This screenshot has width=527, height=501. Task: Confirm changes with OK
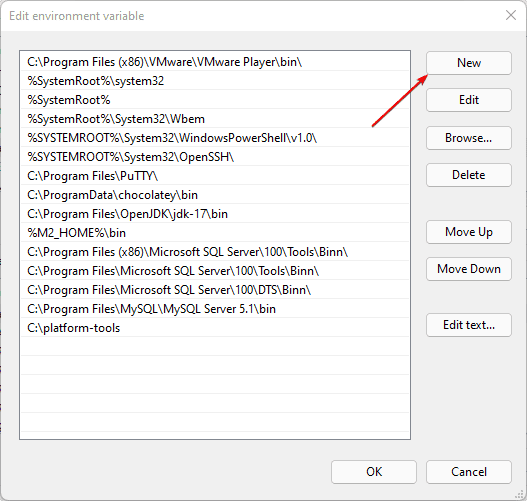tap(374, 472)
